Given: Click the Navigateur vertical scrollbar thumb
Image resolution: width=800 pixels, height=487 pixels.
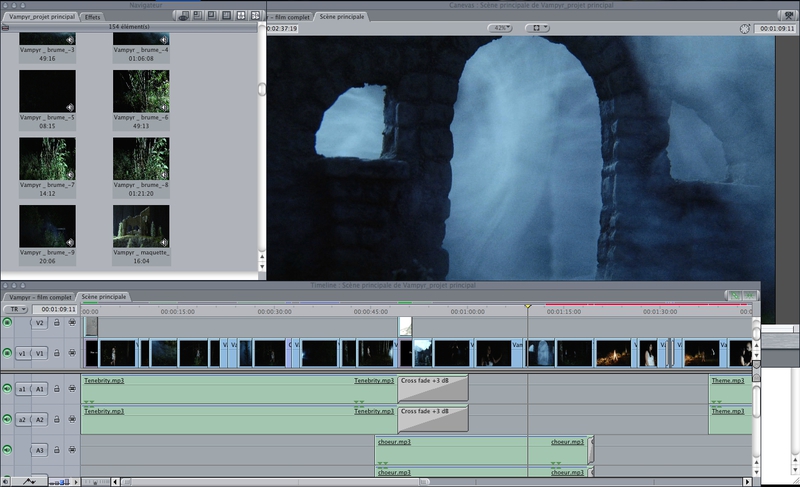Looking at the screenshot, I should tap(262, 90).
